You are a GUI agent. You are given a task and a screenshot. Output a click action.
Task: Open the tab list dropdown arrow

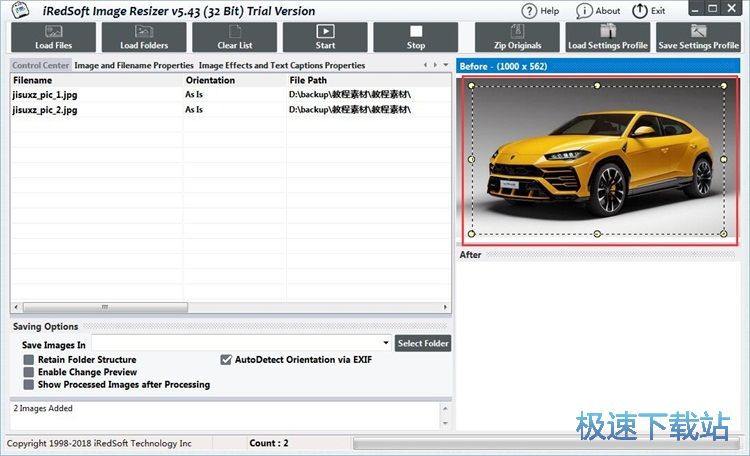446,65
